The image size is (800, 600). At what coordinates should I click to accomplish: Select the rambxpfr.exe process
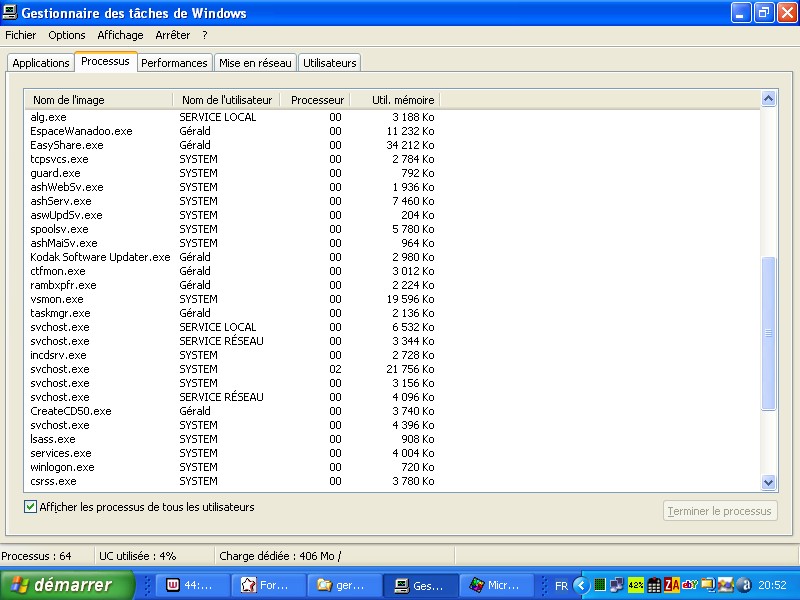(232, 285)
